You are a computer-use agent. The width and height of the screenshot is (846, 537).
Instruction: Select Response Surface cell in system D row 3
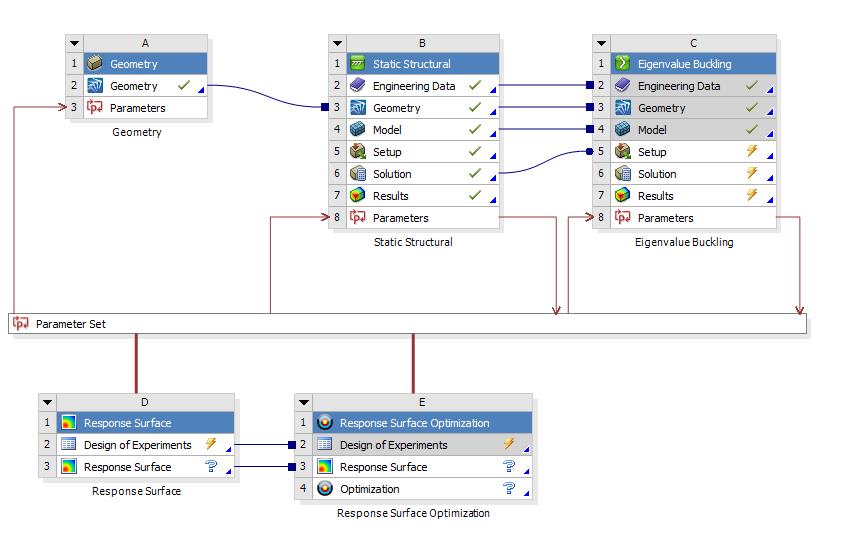[x=145, y=467]
